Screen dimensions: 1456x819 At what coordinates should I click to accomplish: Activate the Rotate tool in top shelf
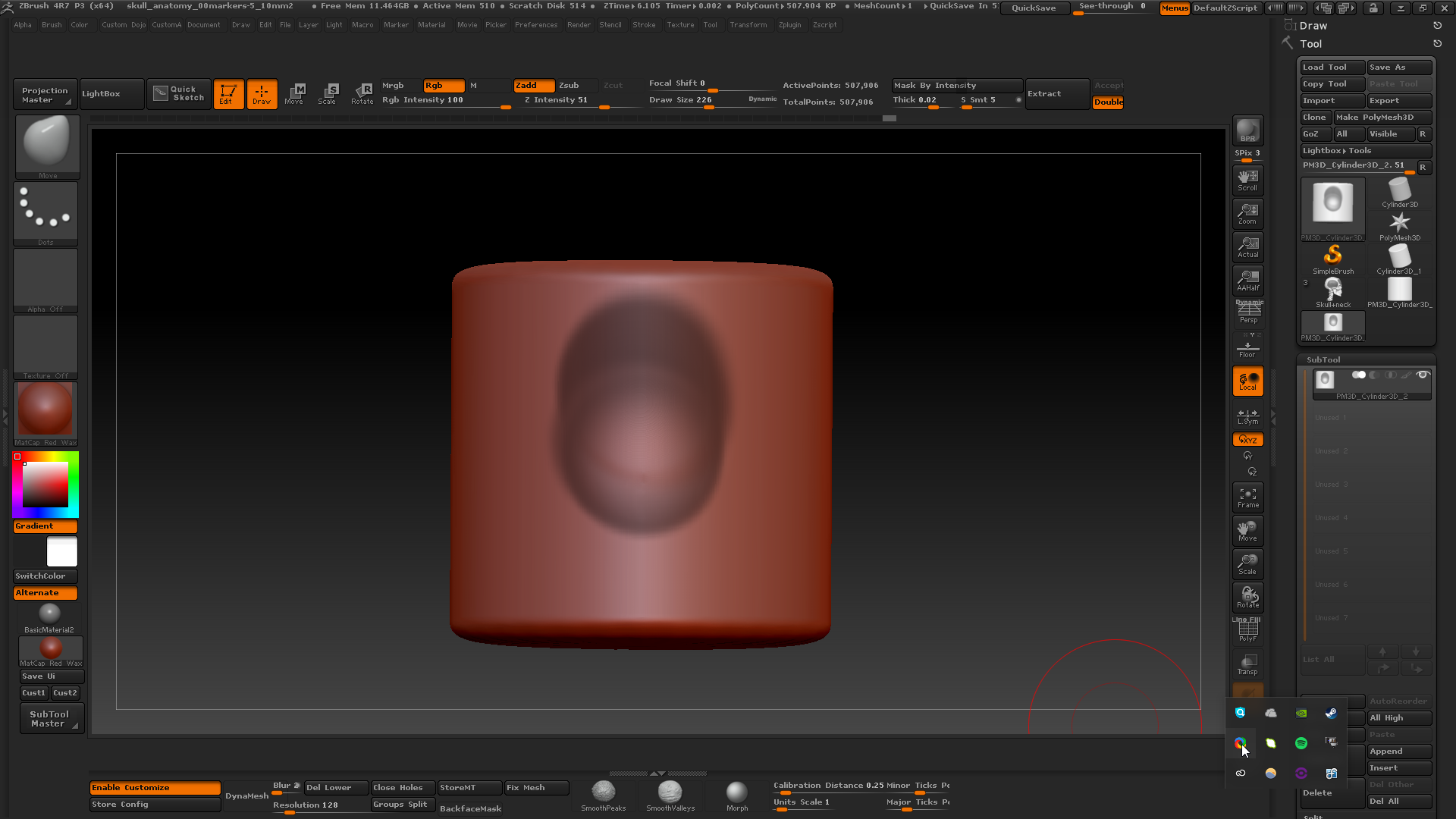coord(362,94)
